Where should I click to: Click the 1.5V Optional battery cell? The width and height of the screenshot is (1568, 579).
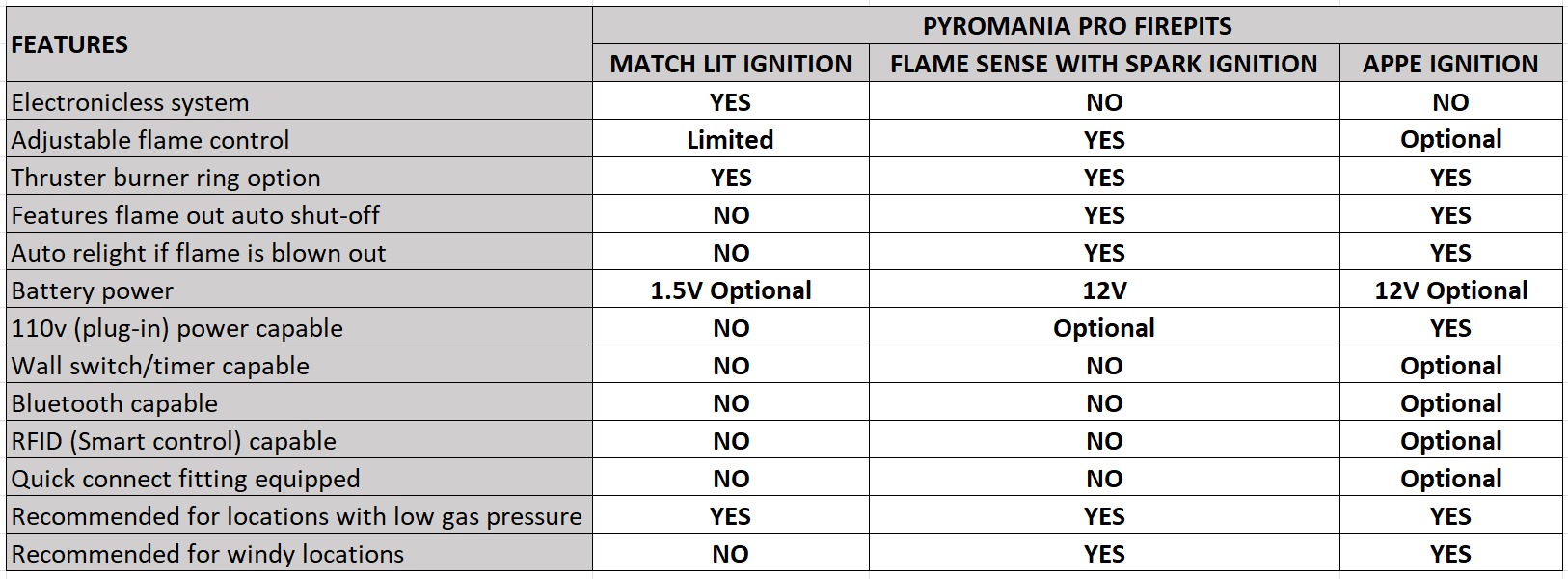[x=731, y=289]
